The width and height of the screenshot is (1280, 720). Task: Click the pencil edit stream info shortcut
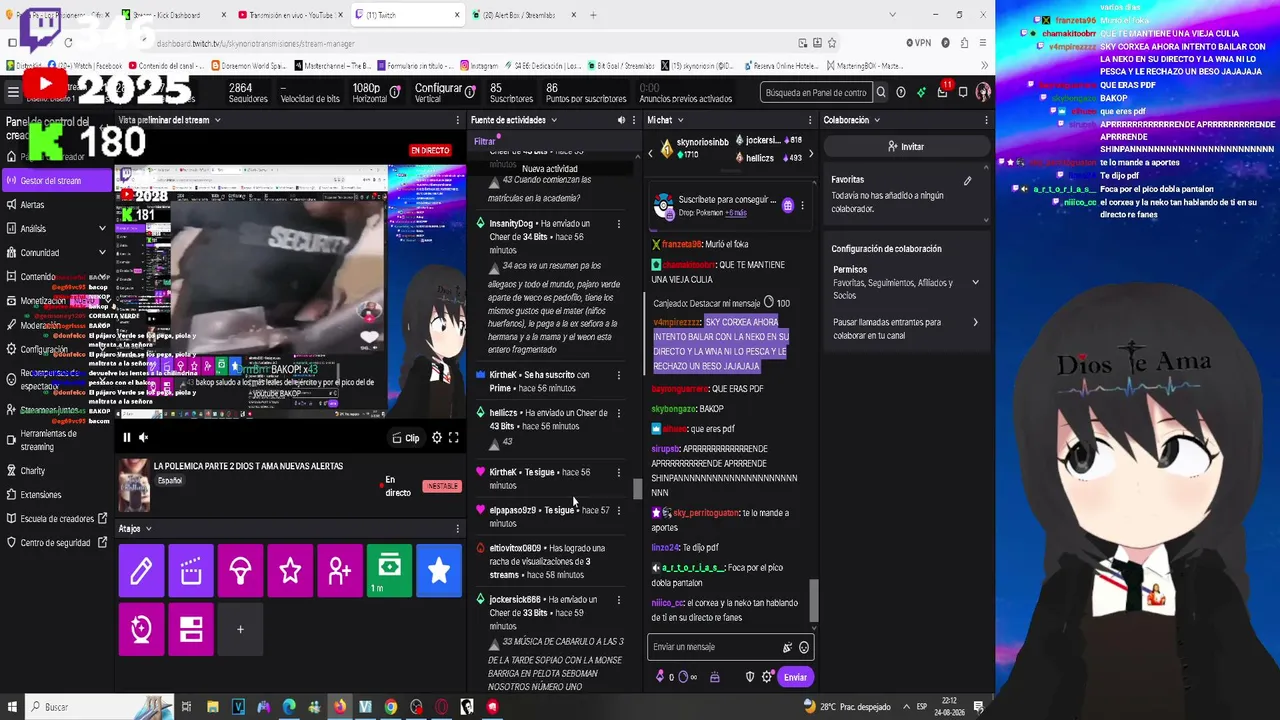pyautogui.click(x=141, y=570)
